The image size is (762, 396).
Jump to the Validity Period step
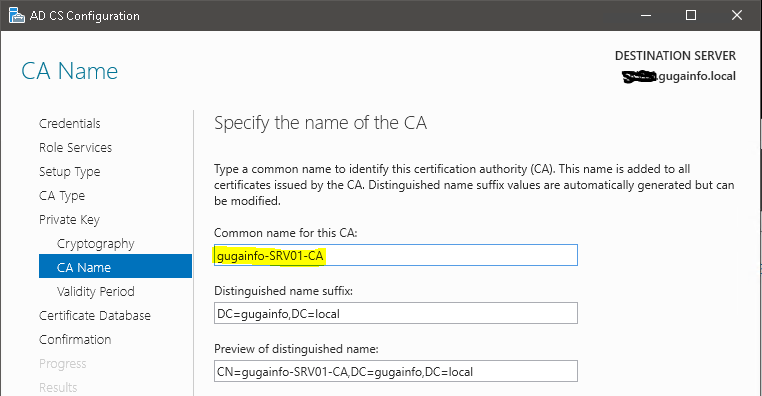pyautogui.click(x=96, y=292)
